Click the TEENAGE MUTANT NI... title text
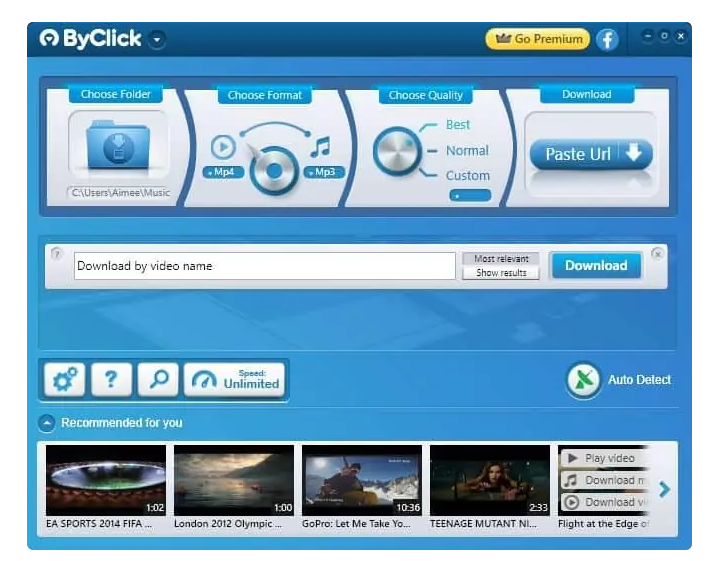The image size is (716, 561). [x=483, y=524]
